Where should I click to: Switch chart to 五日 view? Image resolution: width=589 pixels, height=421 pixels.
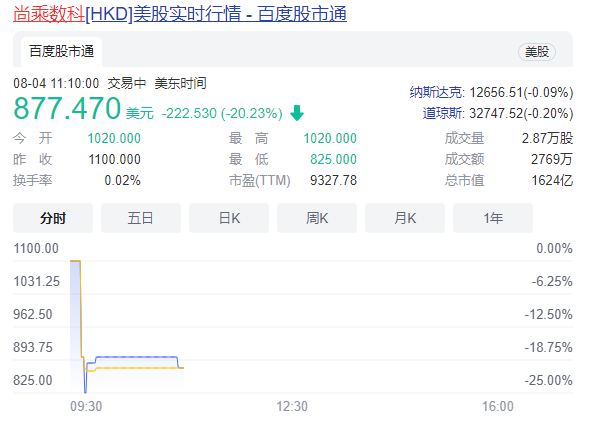(x=141, y=218)
